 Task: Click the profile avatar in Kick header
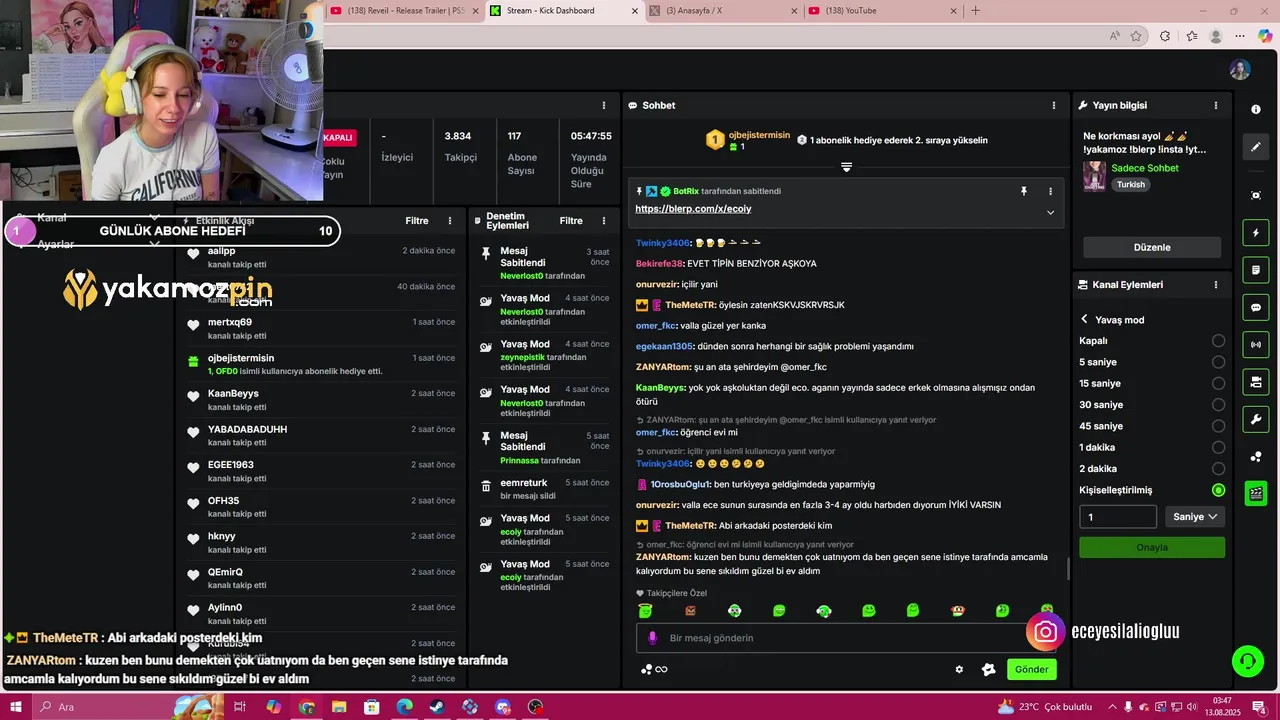coord(1240,70)
